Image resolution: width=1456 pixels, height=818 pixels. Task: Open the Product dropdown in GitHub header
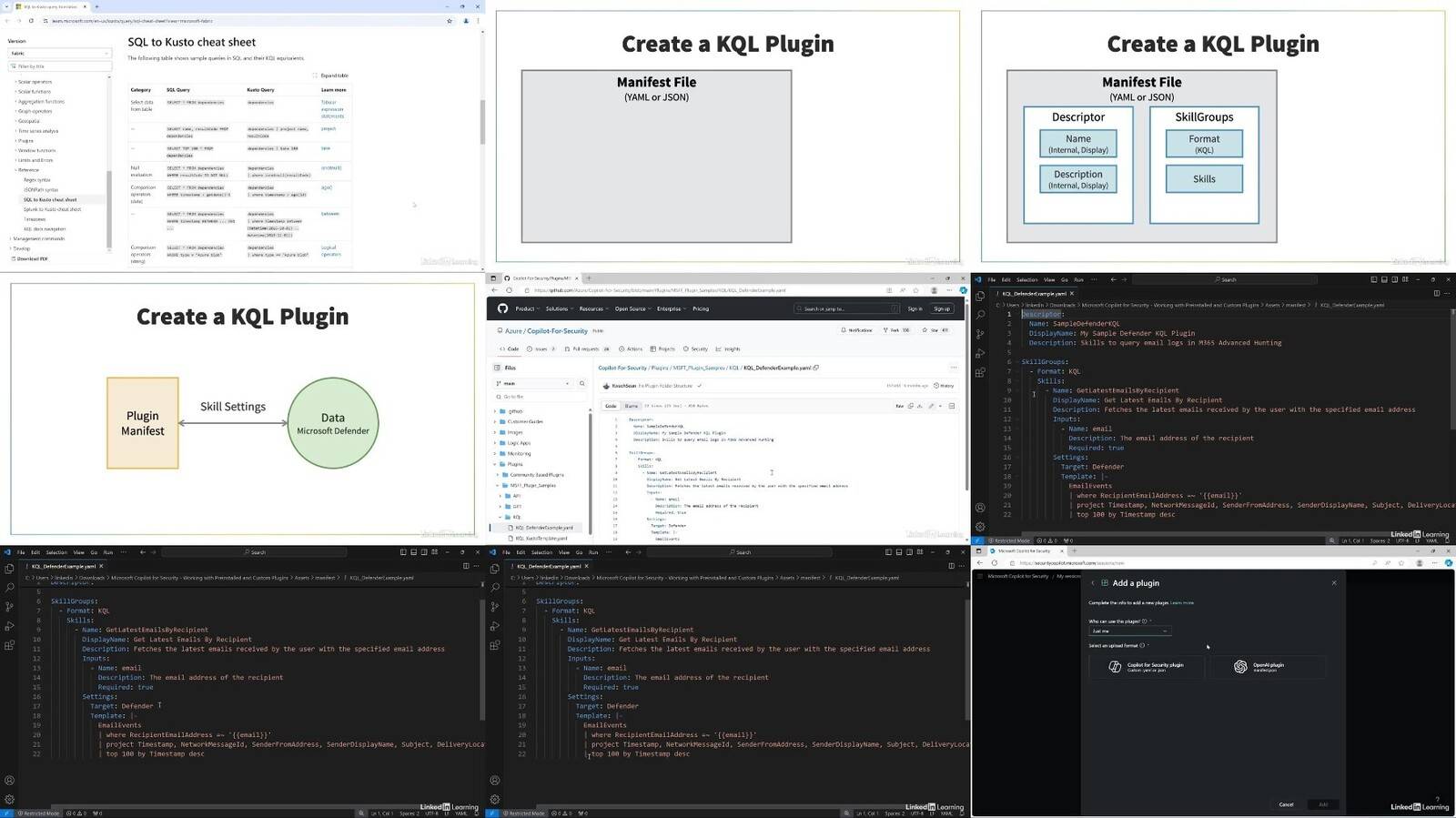[527, 308]
